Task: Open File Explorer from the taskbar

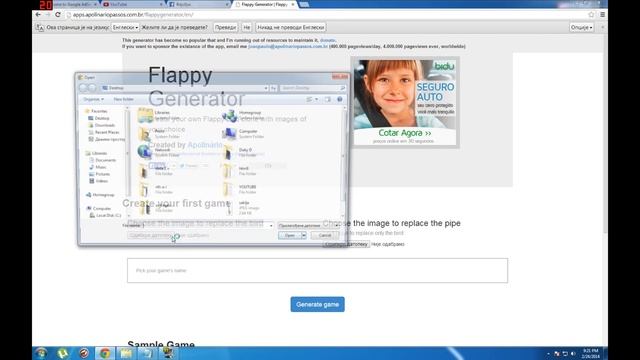Action: (x=126, y=353)
